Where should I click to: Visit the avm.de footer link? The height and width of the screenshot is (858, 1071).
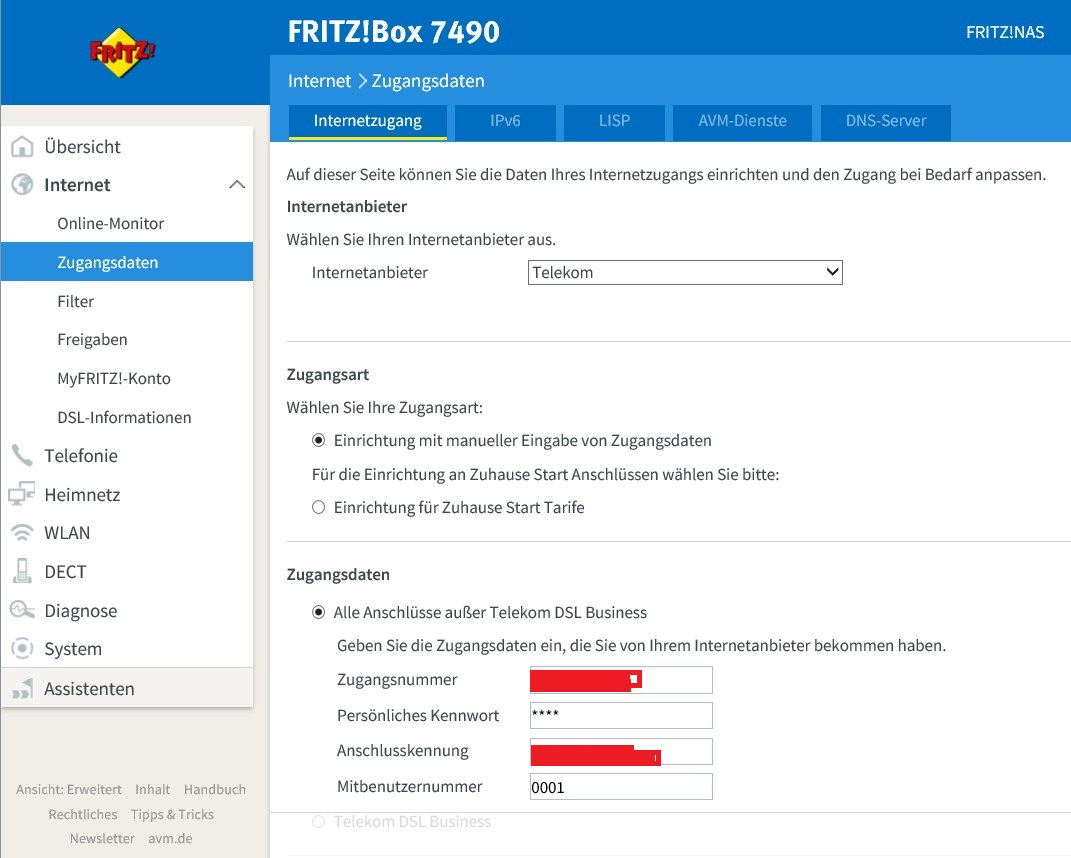(x=170, y=838)
